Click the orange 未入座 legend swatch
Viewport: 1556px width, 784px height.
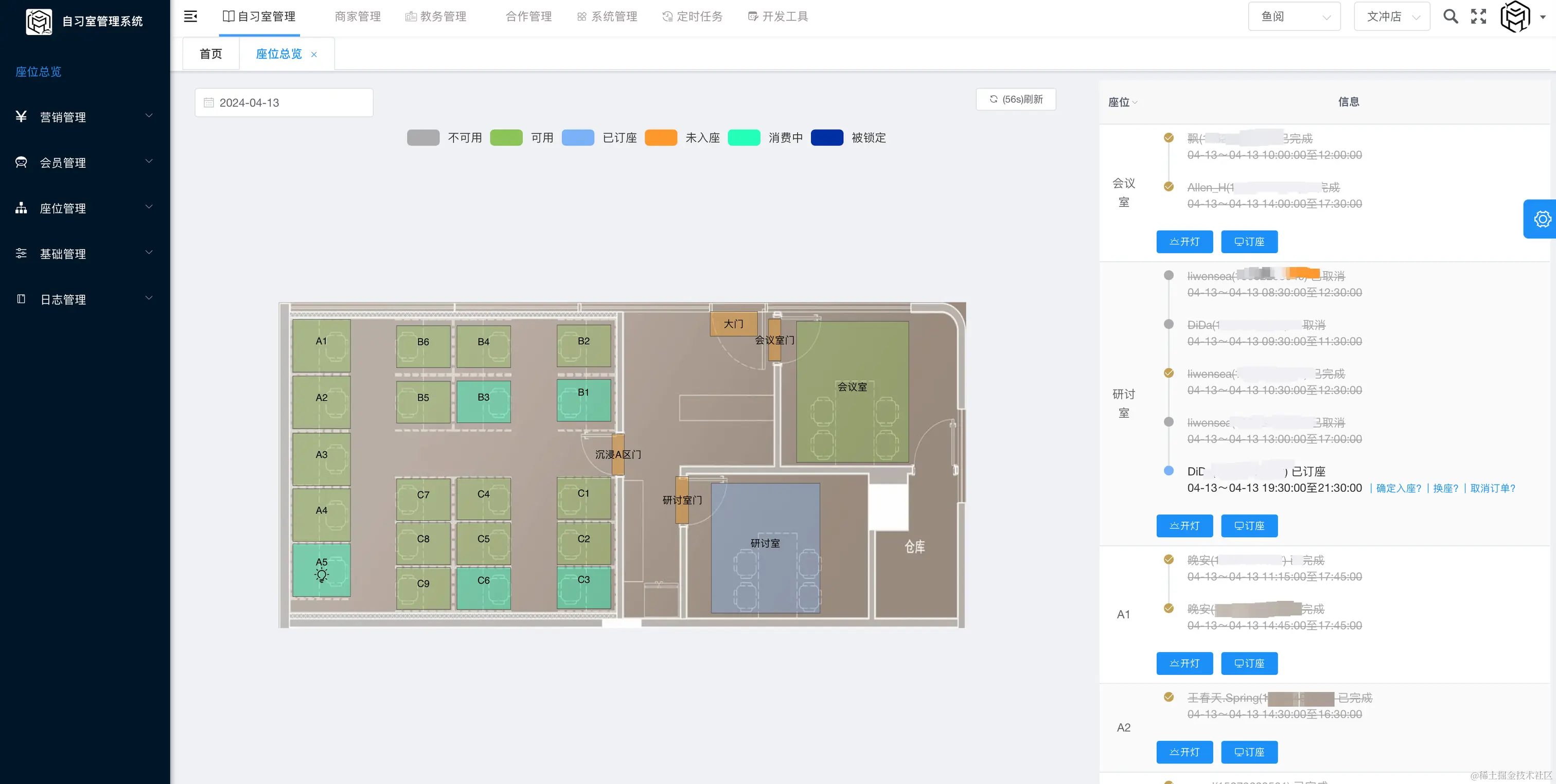coord(660,138)
